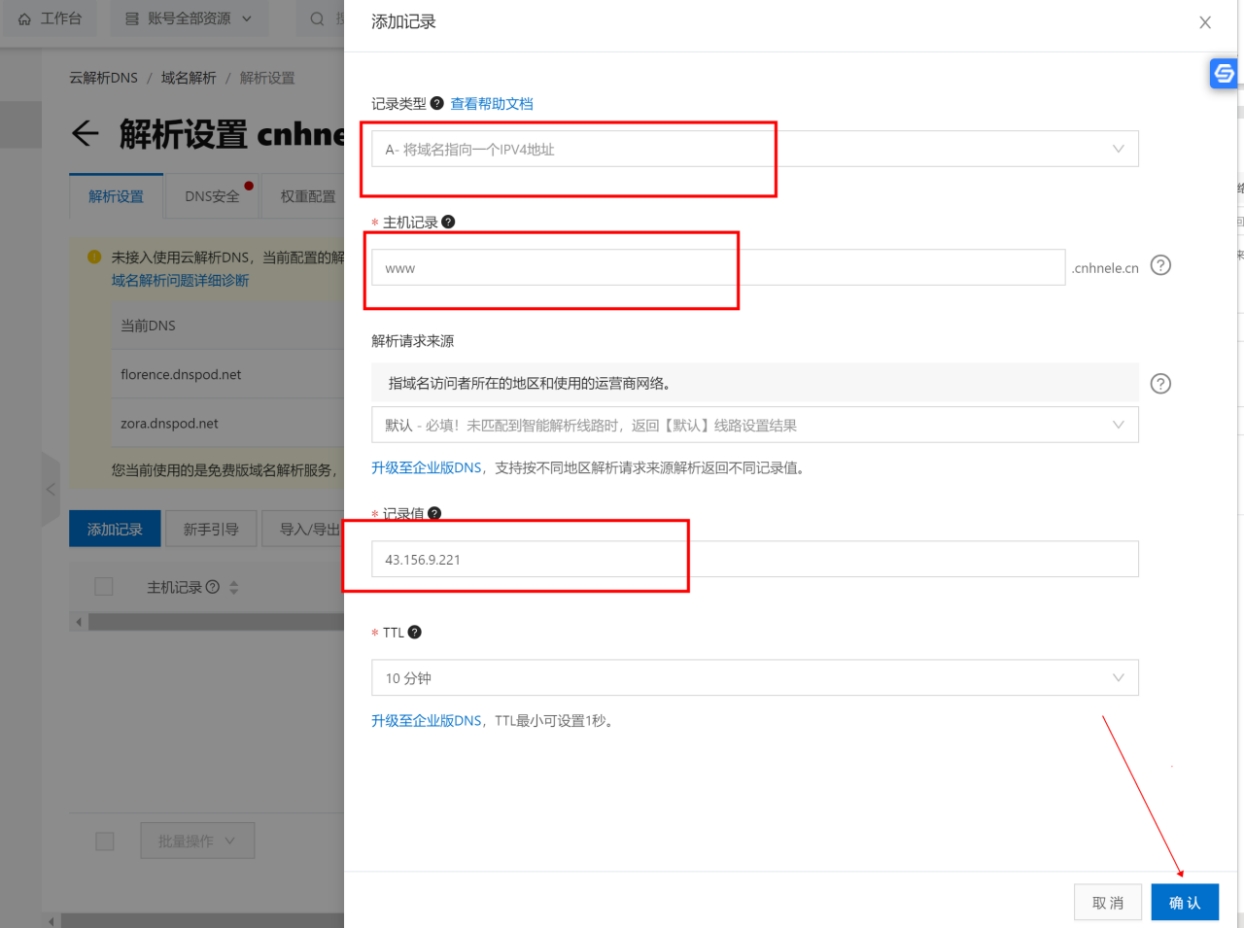Click the home icon of 工作台
The image size is (1244, 928).
pyautogui.click(x=25, y=19)
